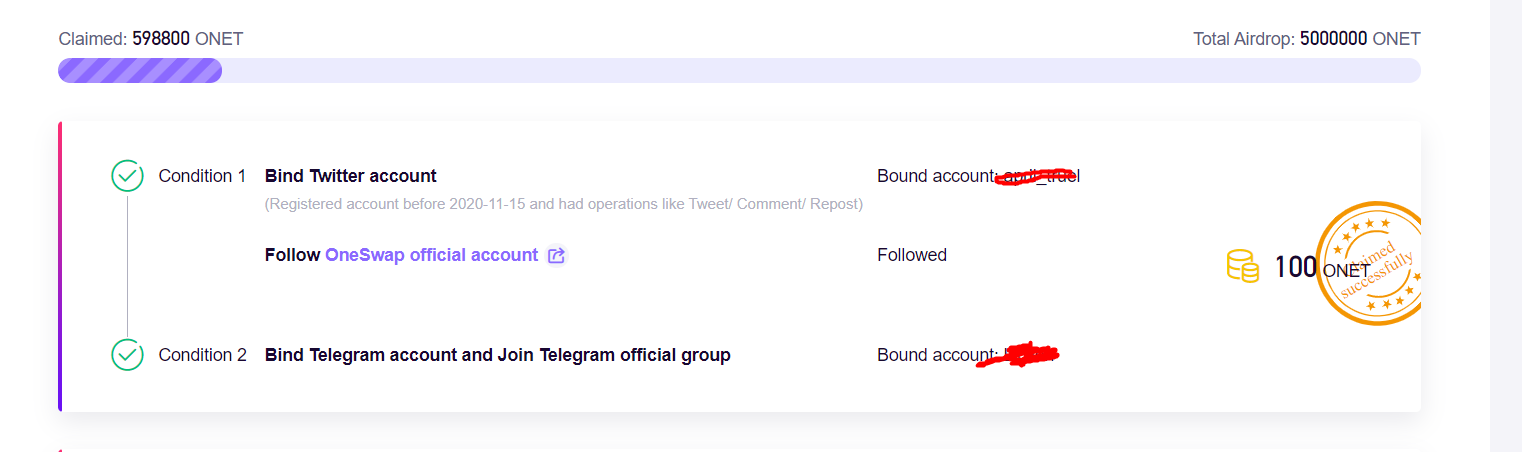Click the Condition 2 green checkmark icon
The image size is (1522, 452).
tap(127, 355)
